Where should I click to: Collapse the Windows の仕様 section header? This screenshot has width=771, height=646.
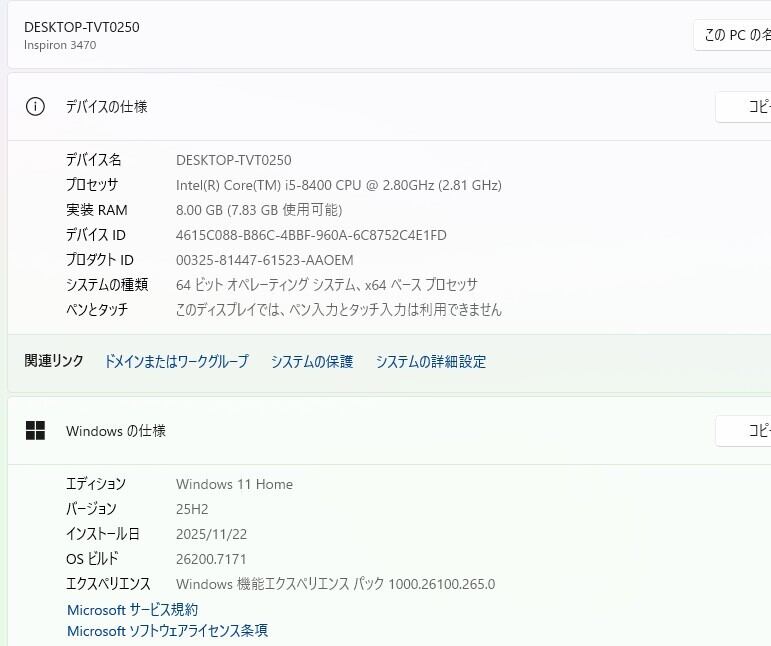[x=389, y=431]
